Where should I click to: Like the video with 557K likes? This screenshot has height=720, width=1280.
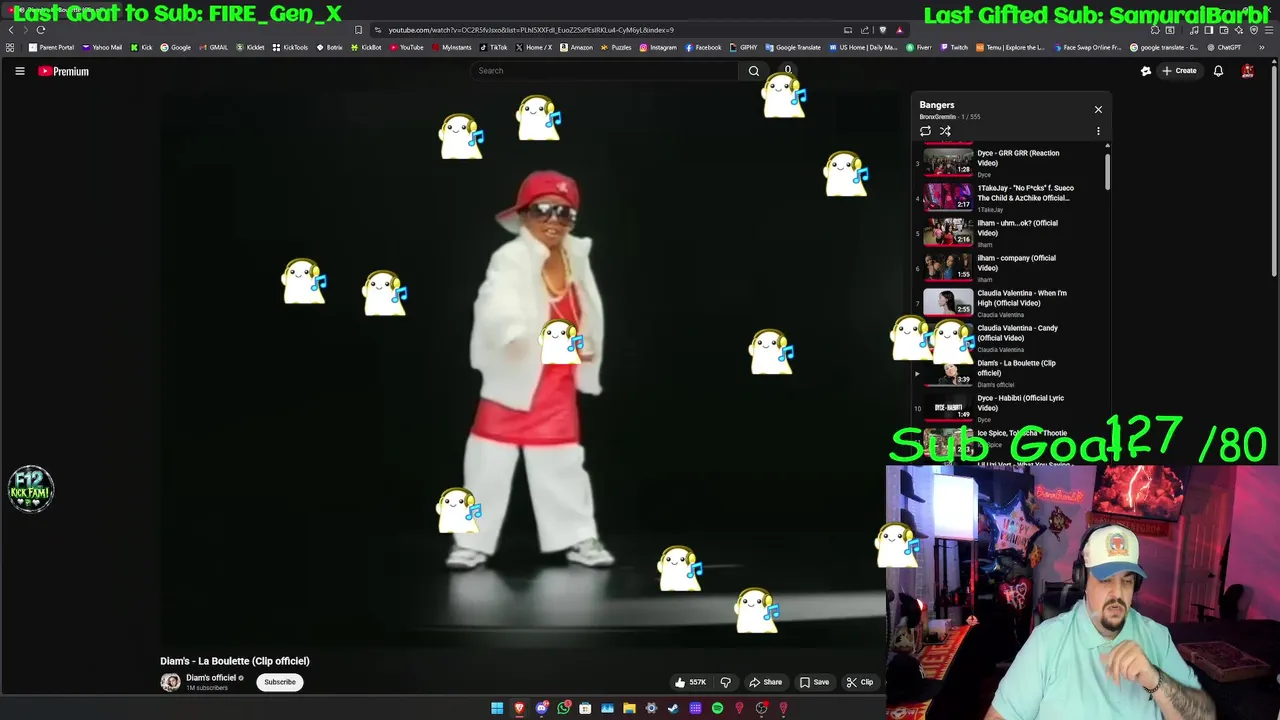(690, 682)
